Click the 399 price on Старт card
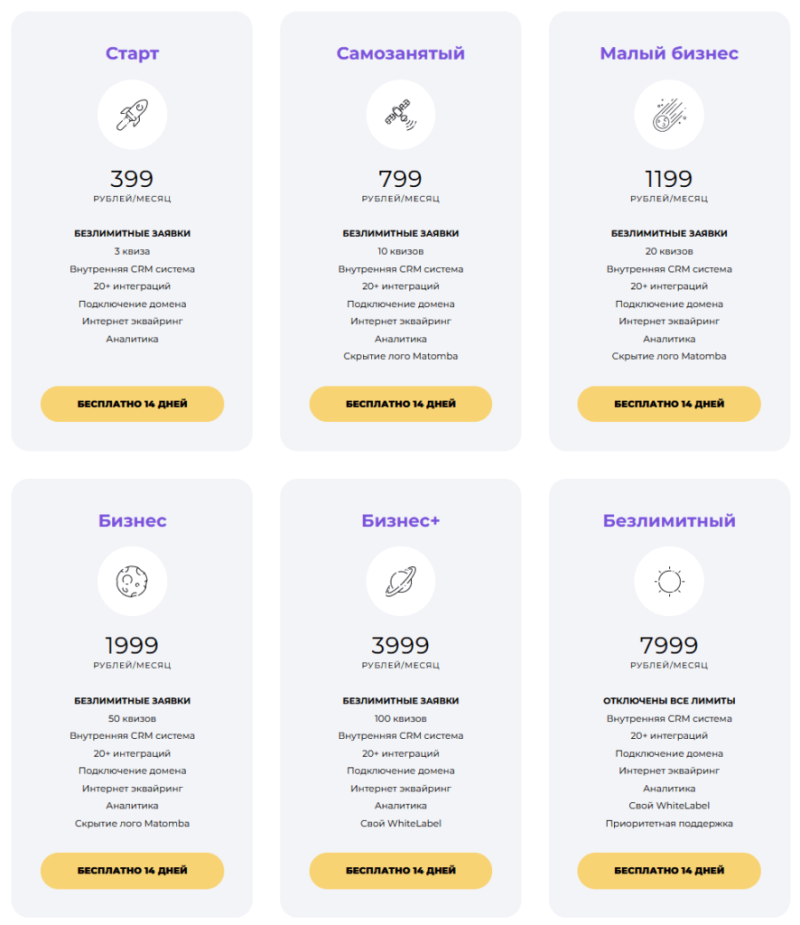The height and width of the screenshot is (925, 800). click(x=132, y=179)
